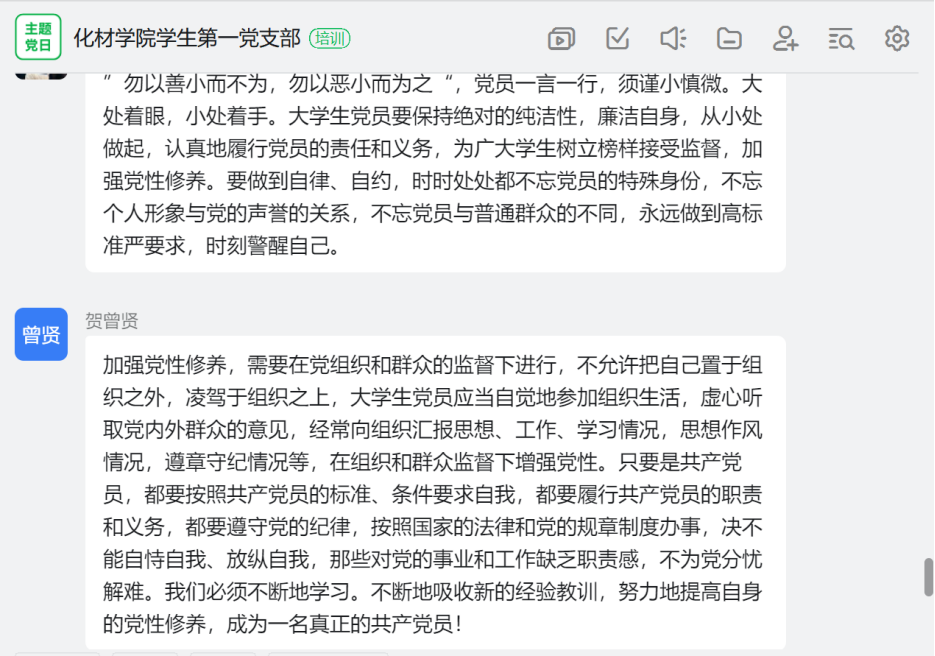Viewport: 935px width, 656px height.
Task: Open group announcements speaker icon
Action: (x=673, y=39)
